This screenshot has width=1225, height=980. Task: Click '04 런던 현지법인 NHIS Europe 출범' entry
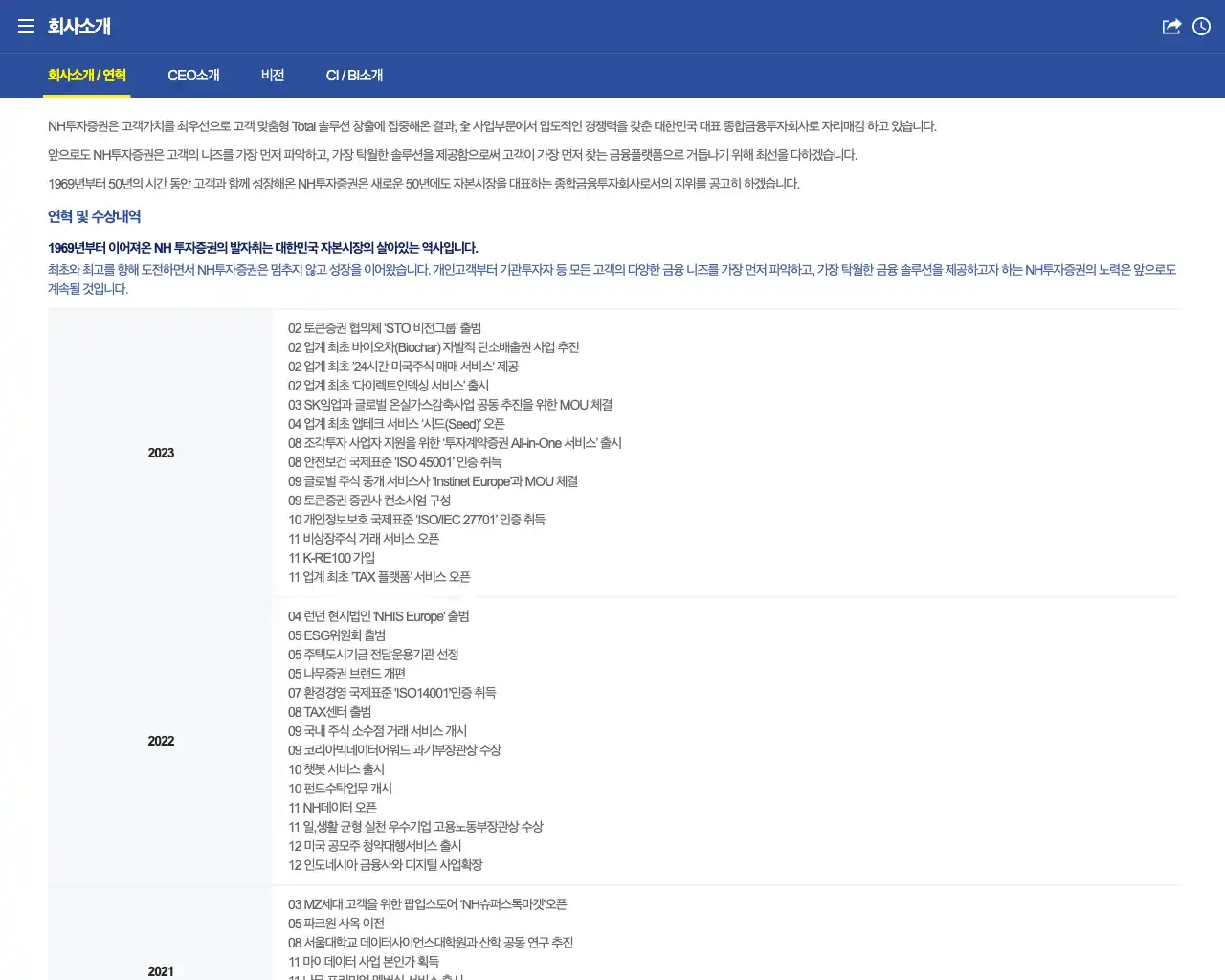tap(379, 616)
